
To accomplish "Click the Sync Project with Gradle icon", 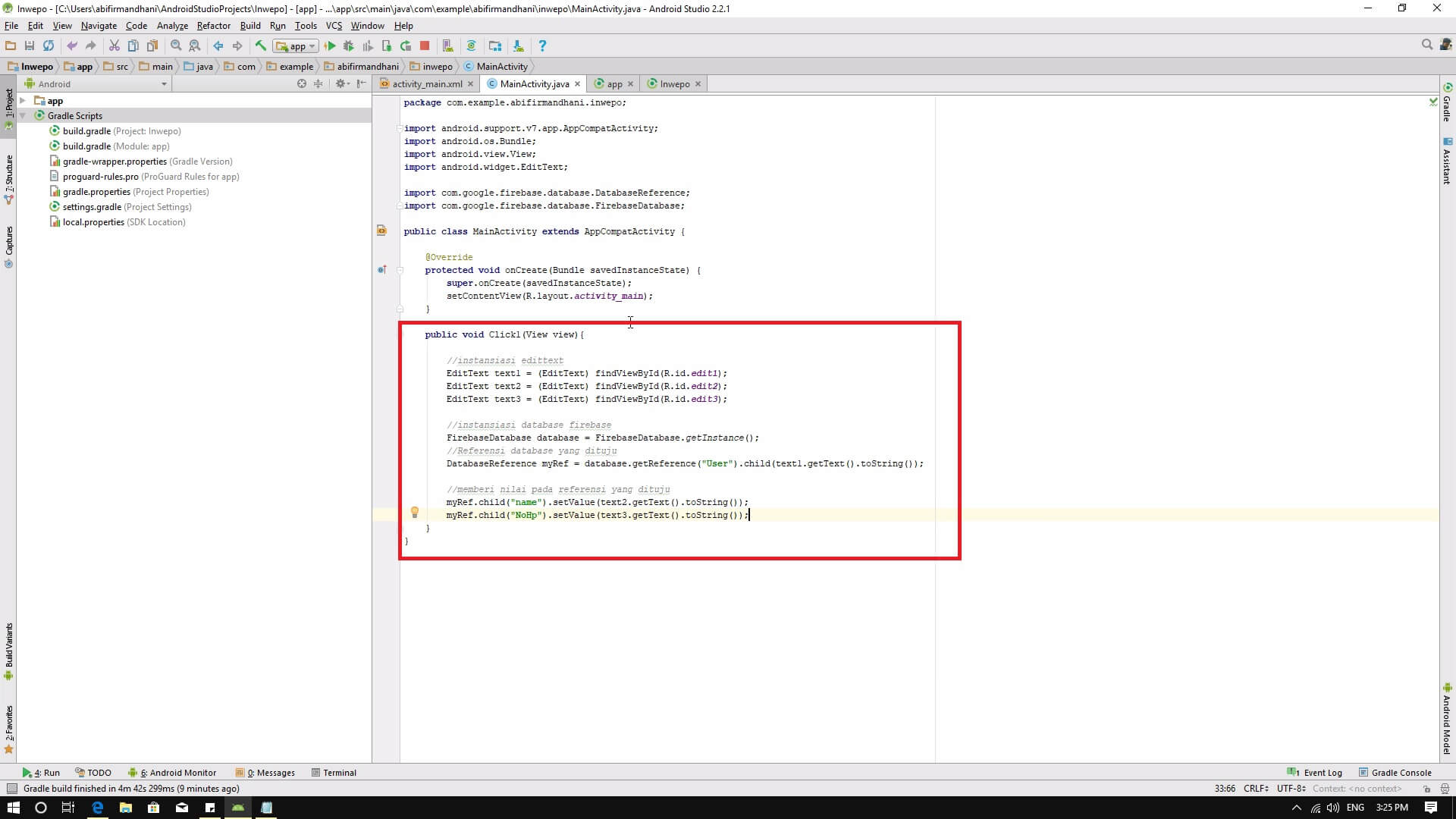I will 471,45.
